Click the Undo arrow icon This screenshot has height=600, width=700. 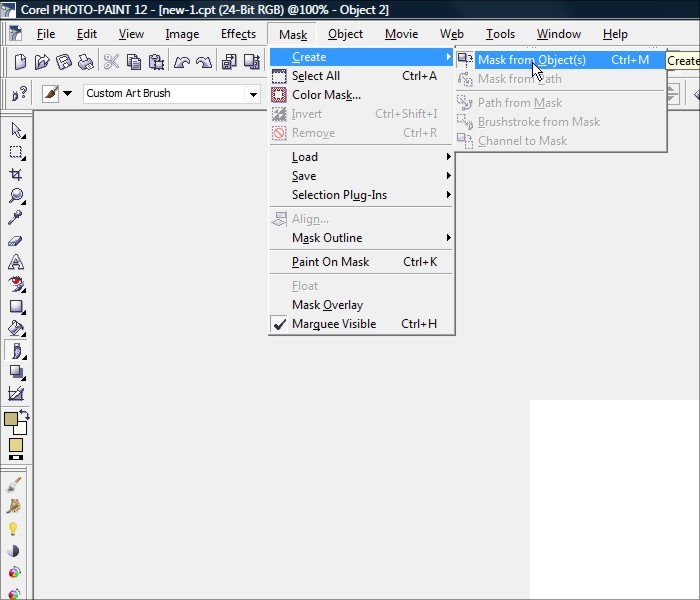click(x=181, y=62)
